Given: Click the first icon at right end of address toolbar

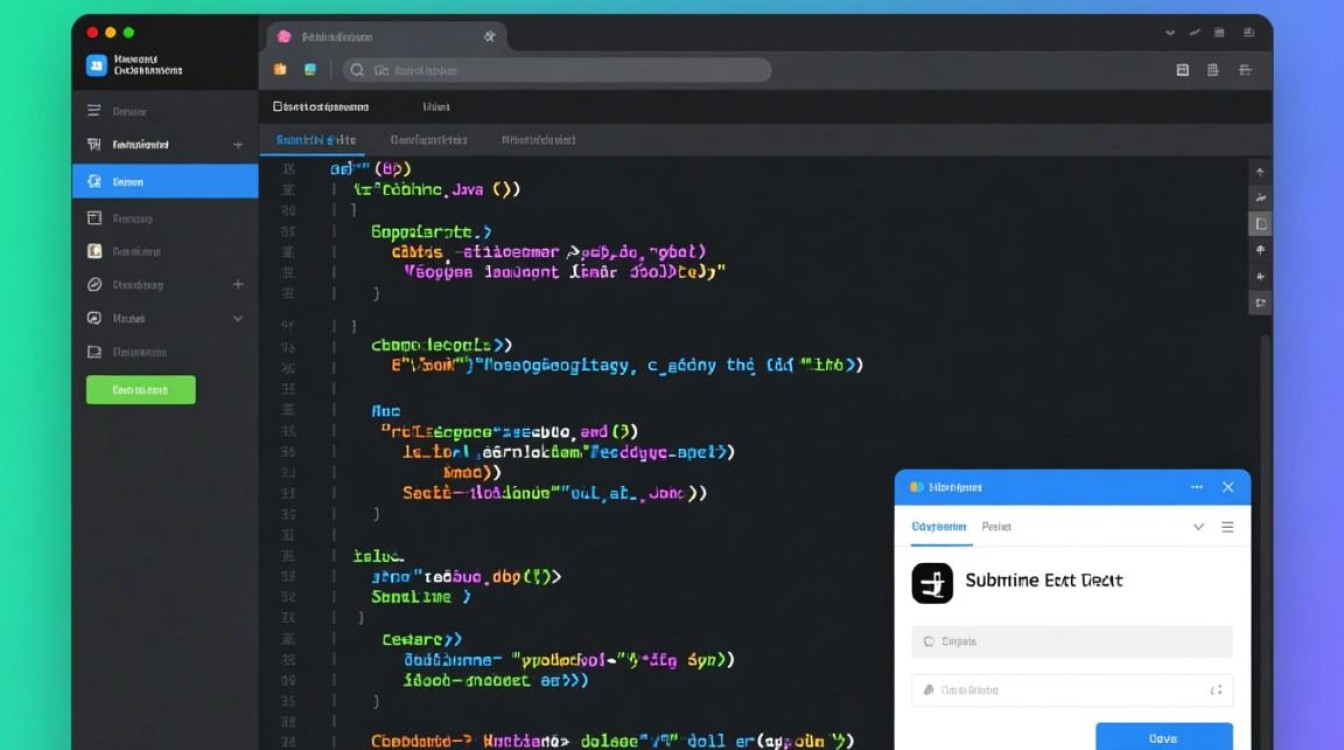Looking at the screenshot, I should [1183, 70].
